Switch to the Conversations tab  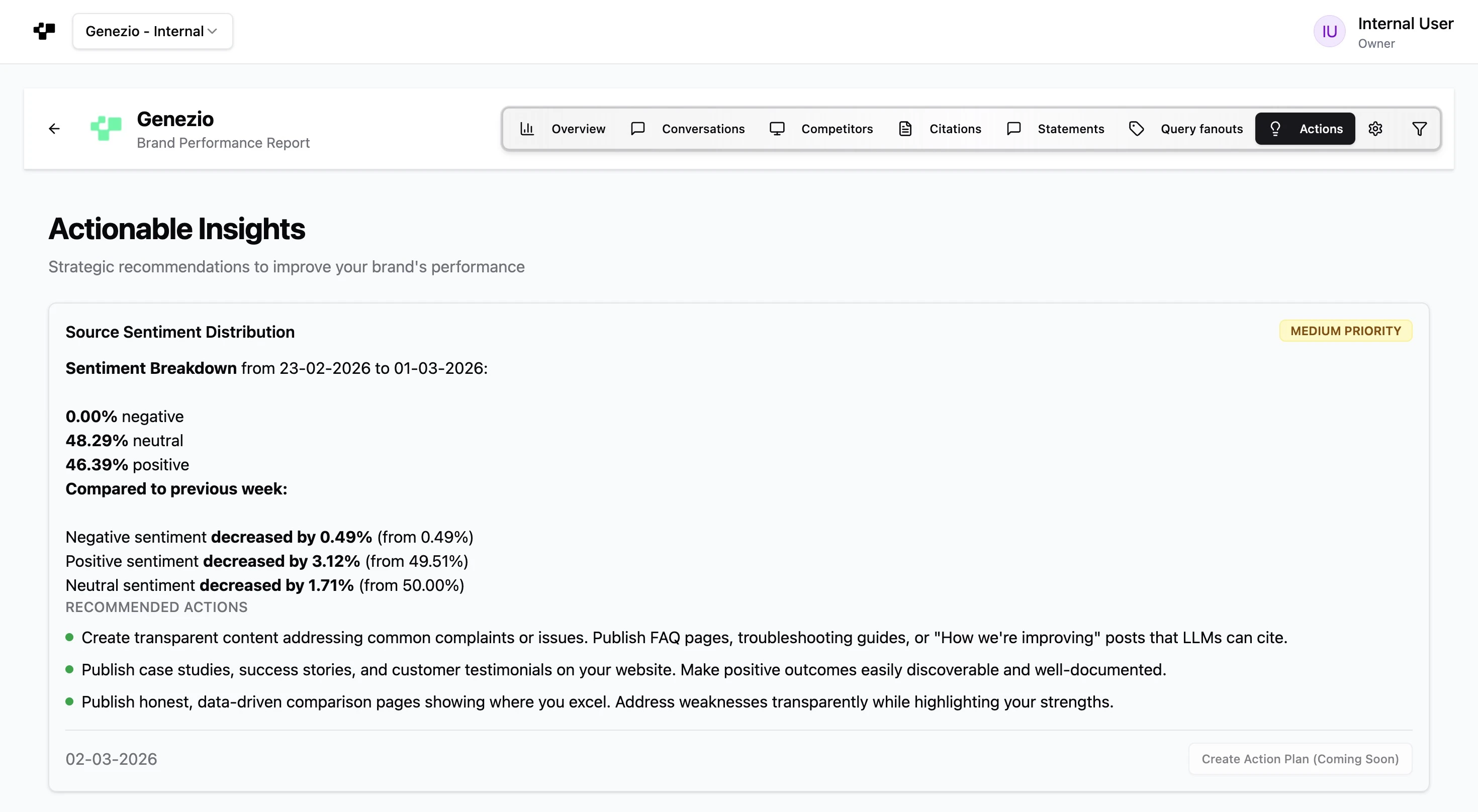703,129
